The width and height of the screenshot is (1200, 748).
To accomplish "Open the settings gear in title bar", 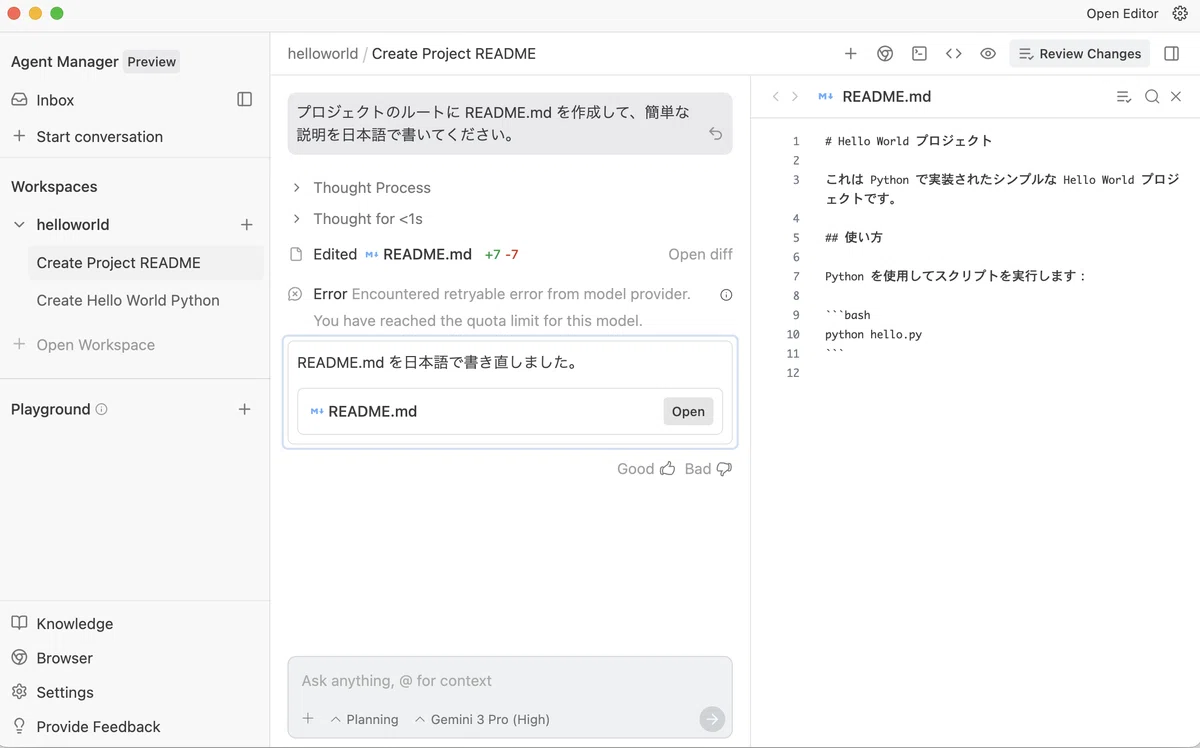I will click(x=1179, y=13).
